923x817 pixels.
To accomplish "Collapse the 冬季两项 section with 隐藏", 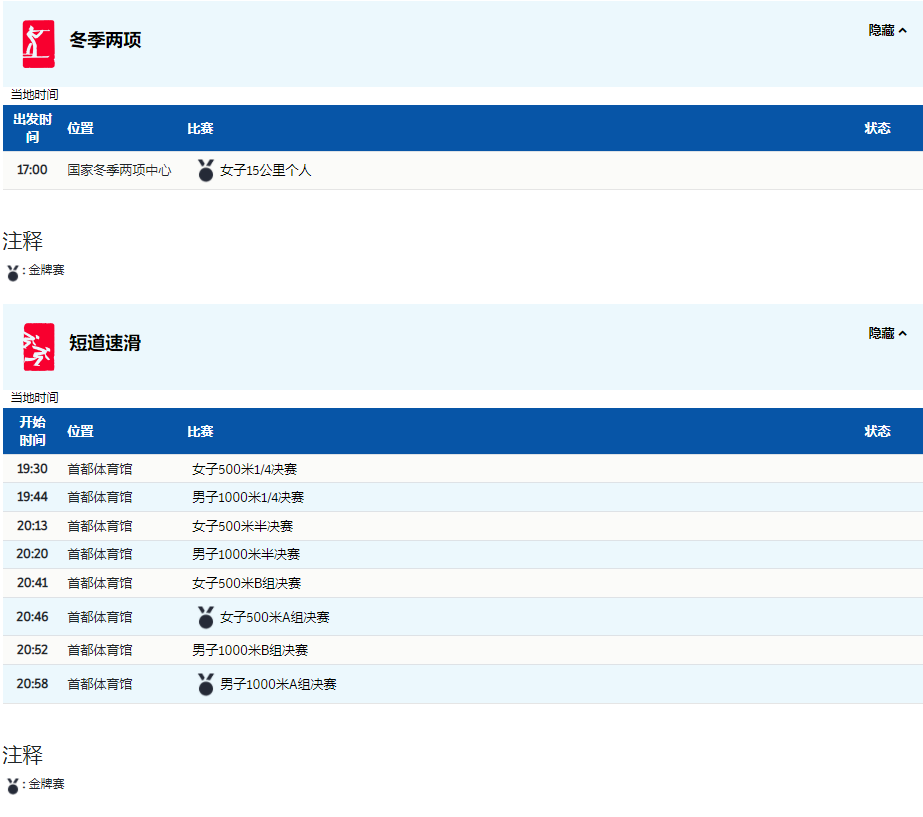I will (887, 31).
